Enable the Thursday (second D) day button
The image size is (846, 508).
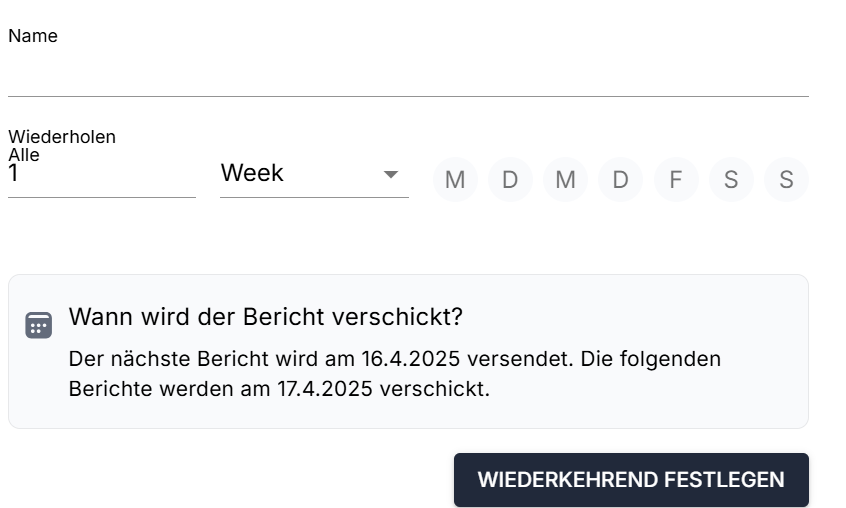point(620,180)
